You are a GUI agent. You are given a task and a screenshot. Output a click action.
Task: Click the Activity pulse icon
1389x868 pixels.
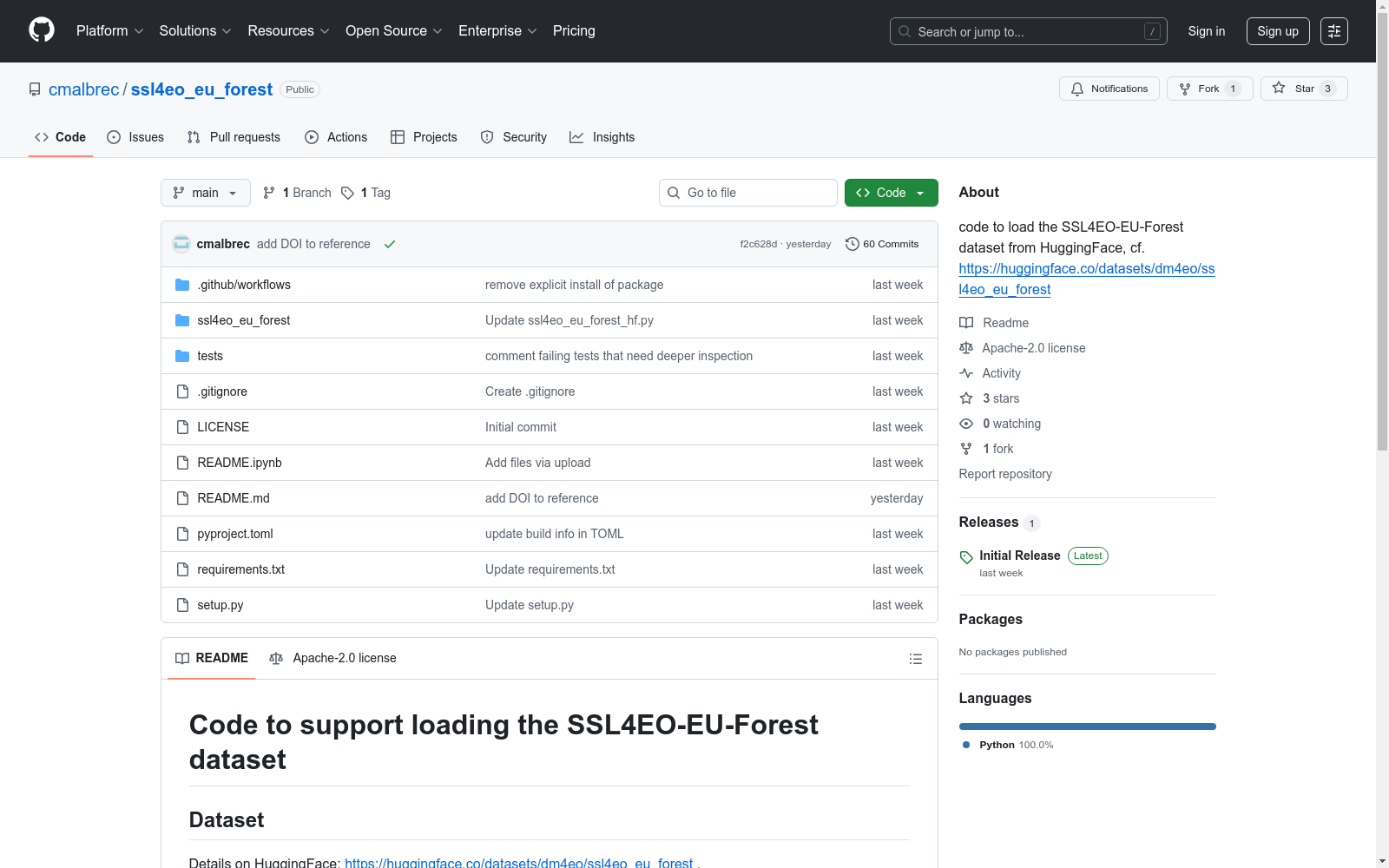[966, 373]
